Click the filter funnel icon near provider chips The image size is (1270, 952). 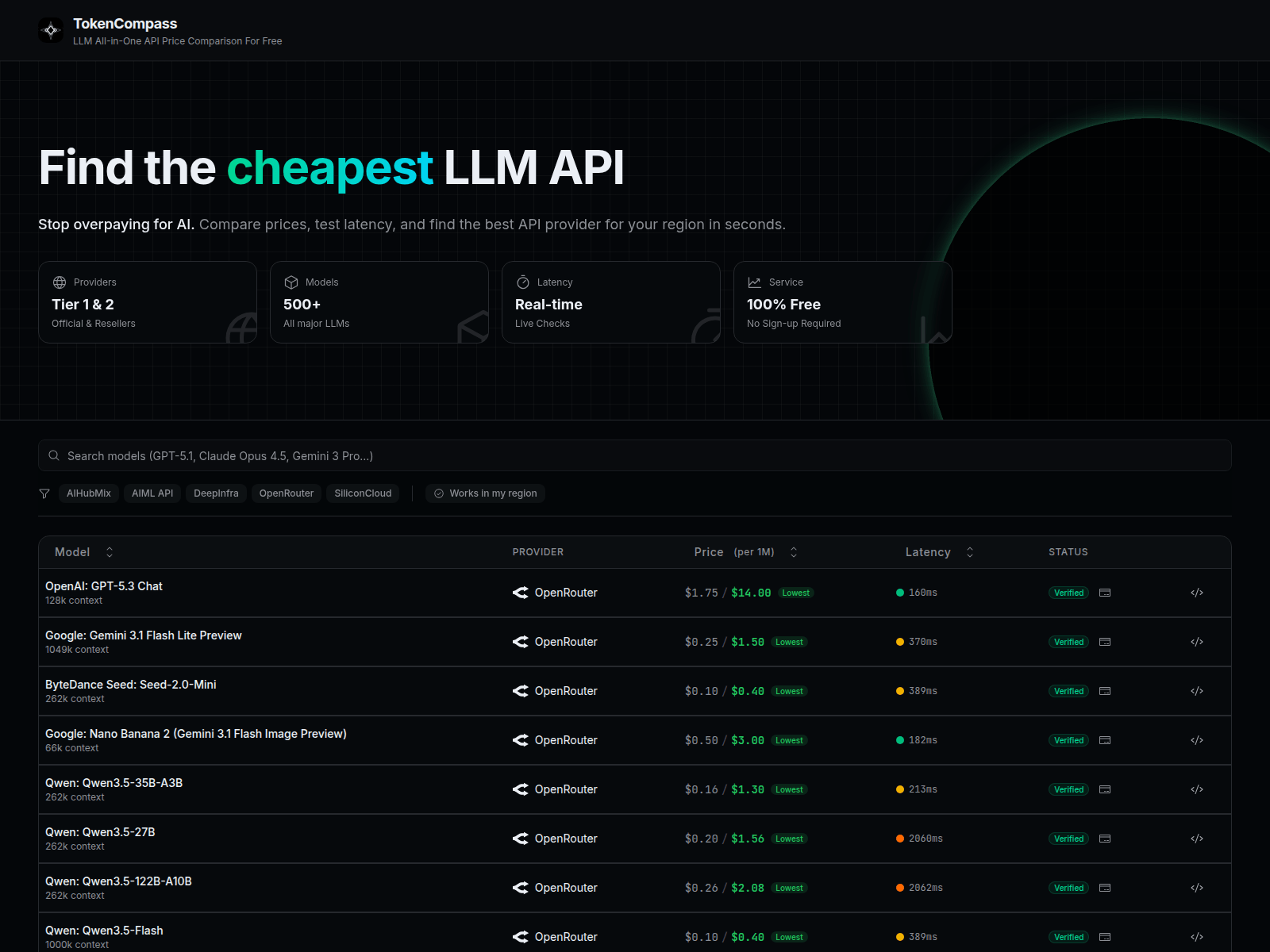pyautogui.click(x=44, y=493)
